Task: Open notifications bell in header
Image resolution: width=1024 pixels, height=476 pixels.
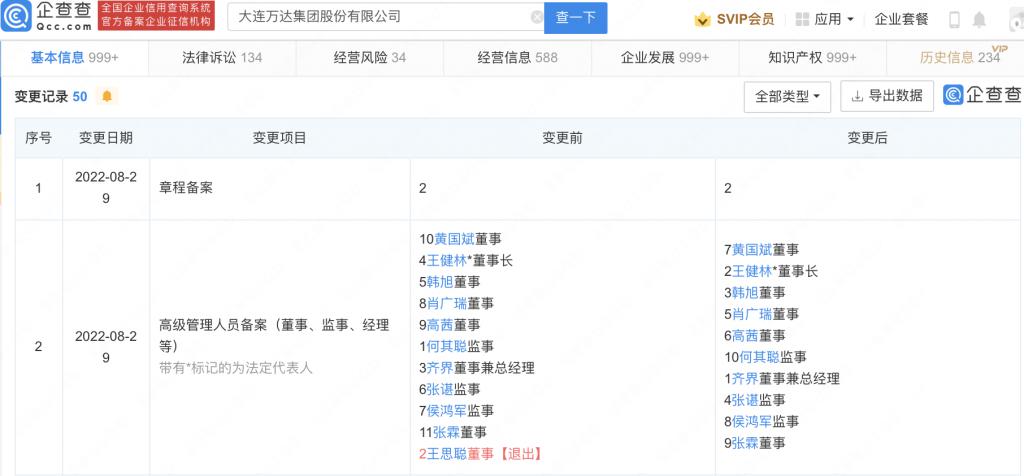Action: pos(979,20)
